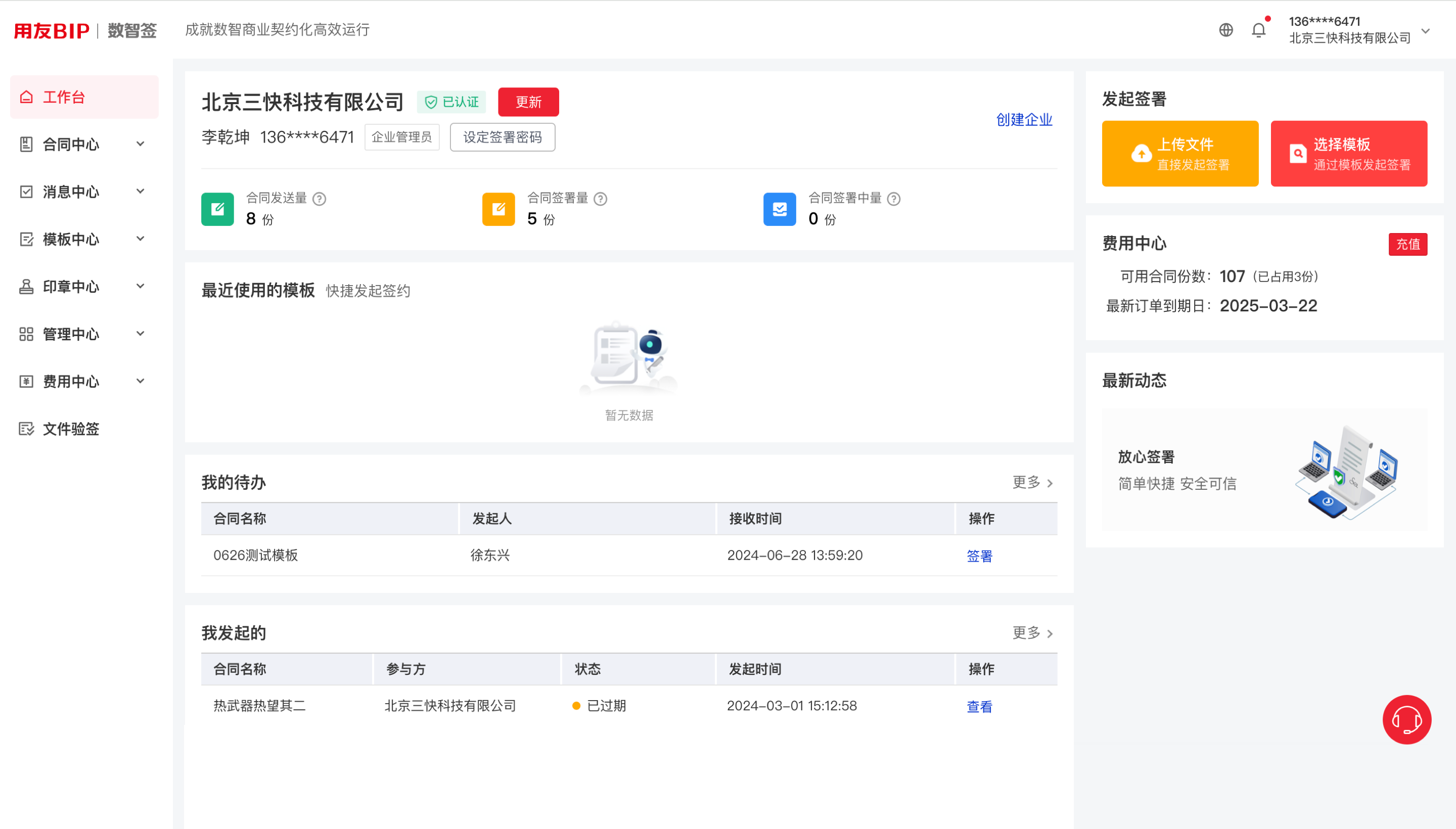Expand the 印章中心 chevron

tap(140, 286)
